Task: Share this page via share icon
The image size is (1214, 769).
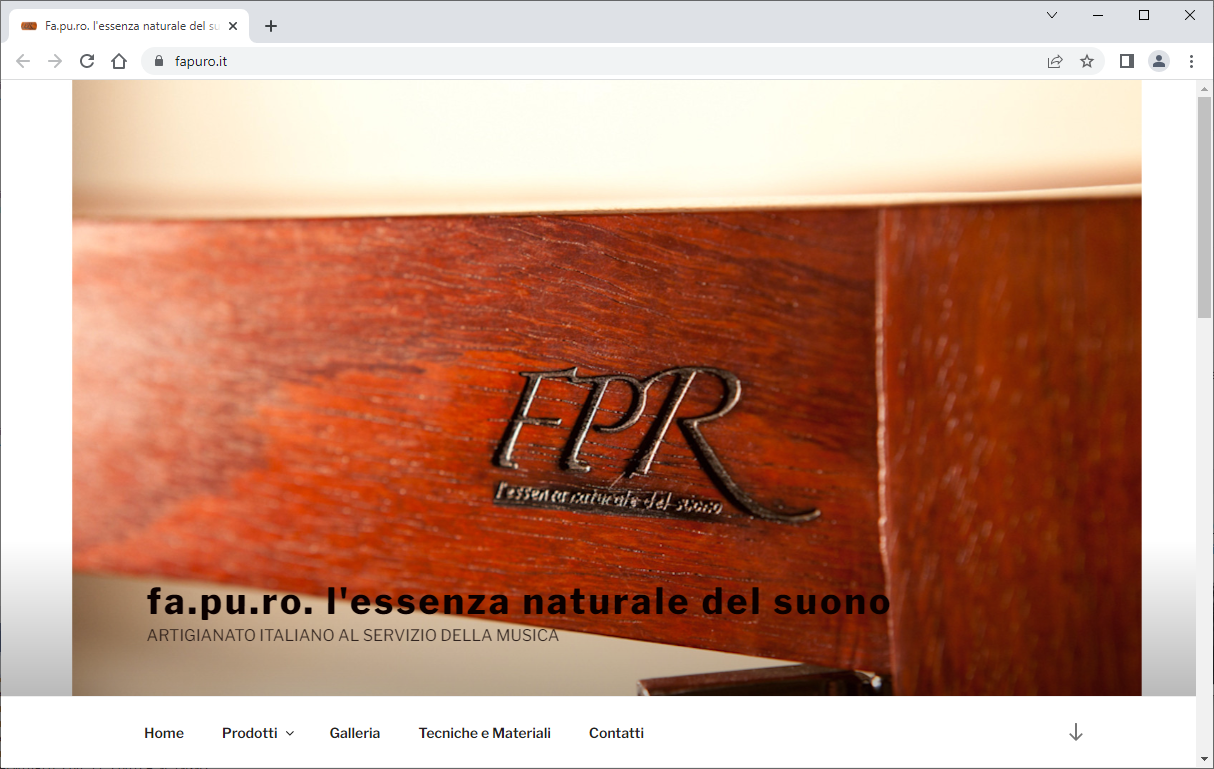Action: 1055,61
